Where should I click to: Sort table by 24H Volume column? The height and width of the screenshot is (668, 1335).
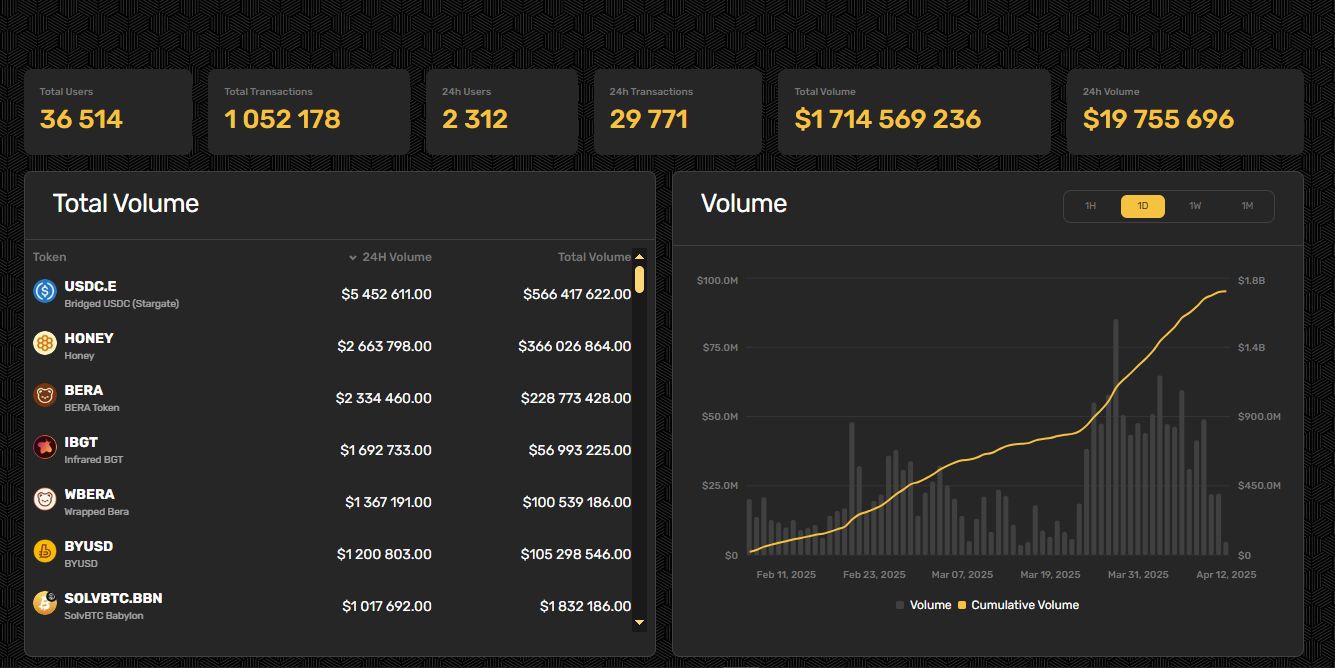point(391,257)
